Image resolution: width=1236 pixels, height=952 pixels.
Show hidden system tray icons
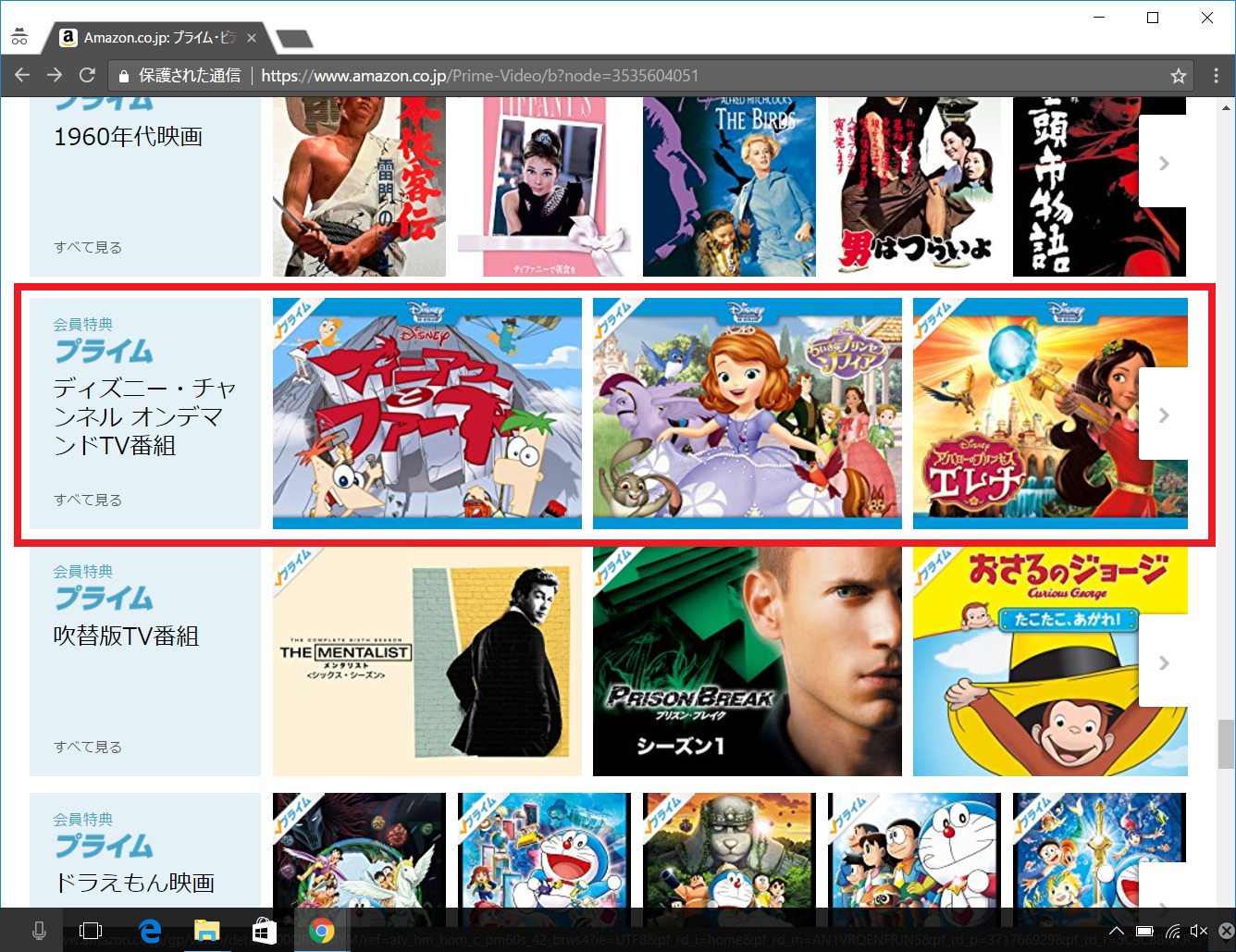pos(1117,931)
